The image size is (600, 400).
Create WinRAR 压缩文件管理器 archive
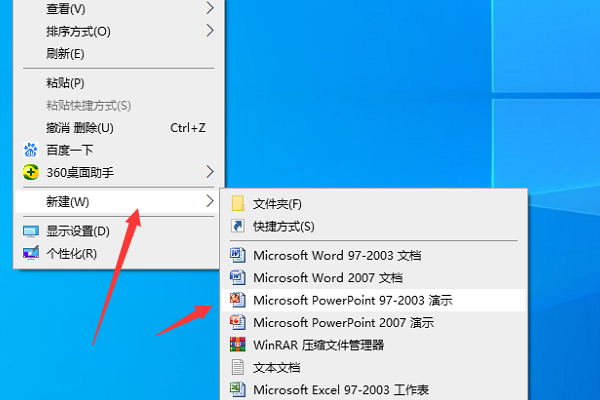[373, 345]
